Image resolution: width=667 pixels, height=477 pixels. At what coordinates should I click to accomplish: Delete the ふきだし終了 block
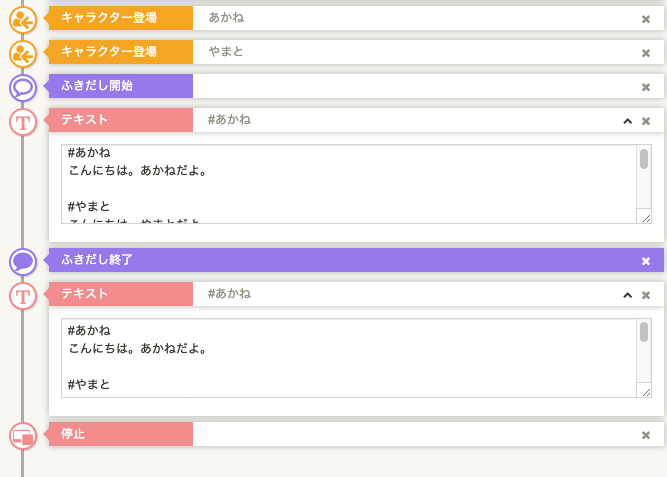pyautogui.click(x=646, y=261)
